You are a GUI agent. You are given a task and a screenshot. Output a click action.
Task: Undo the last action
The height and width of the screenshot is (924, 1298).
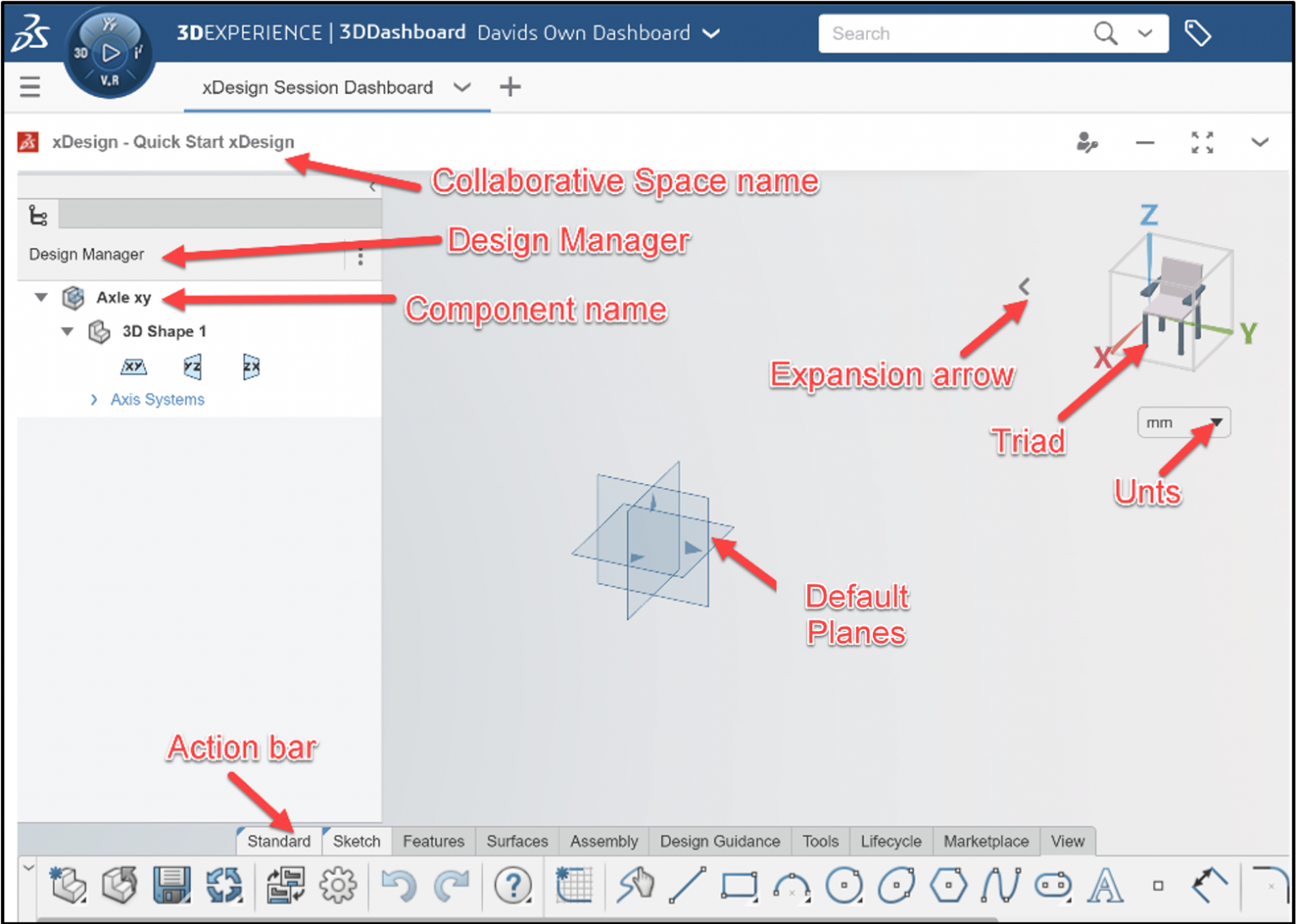click(398, 885)
